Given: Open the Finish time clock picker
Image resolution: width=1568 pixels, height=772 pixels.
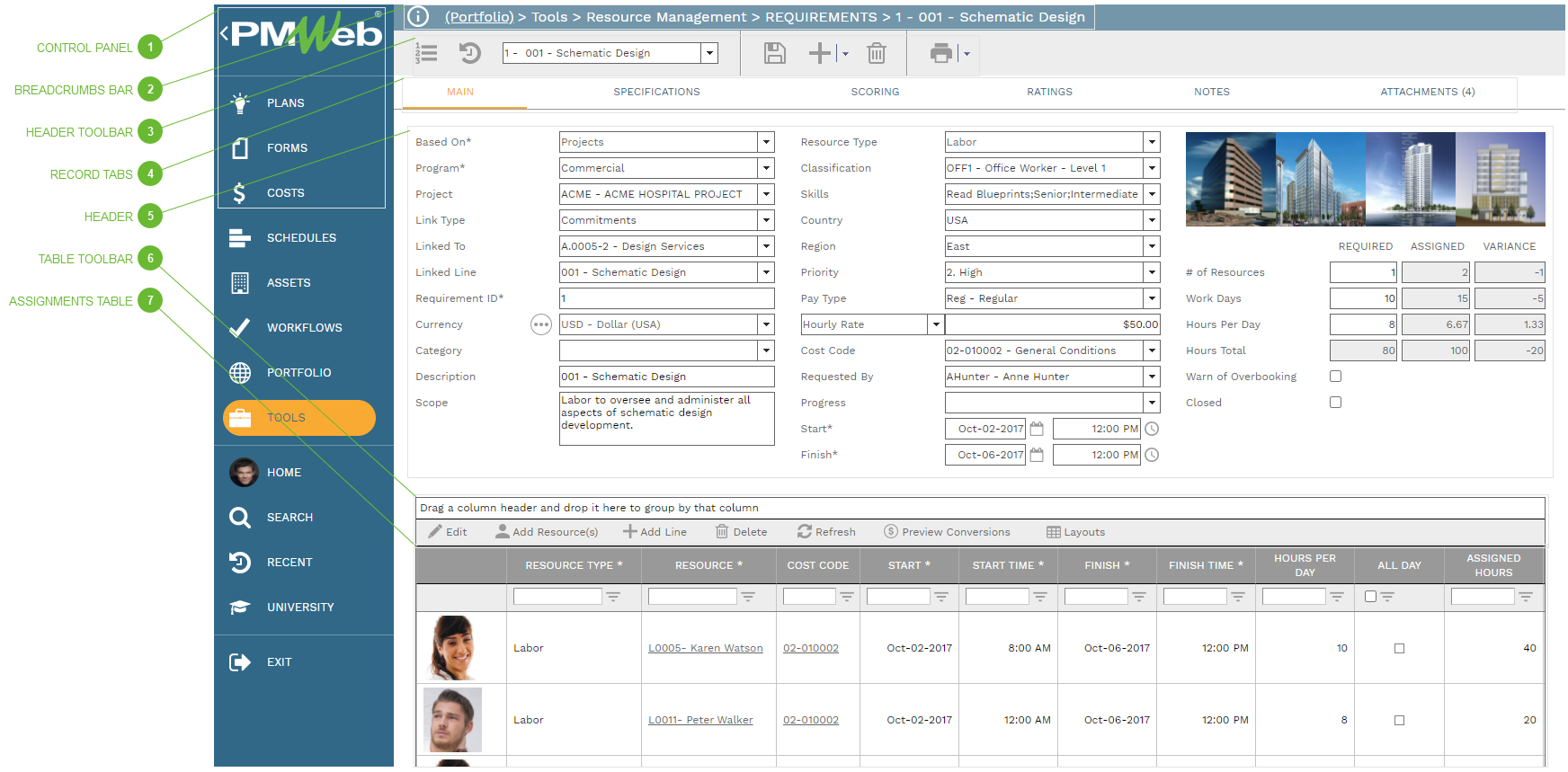Looking at the screenshot, I should pos(1152,456).
